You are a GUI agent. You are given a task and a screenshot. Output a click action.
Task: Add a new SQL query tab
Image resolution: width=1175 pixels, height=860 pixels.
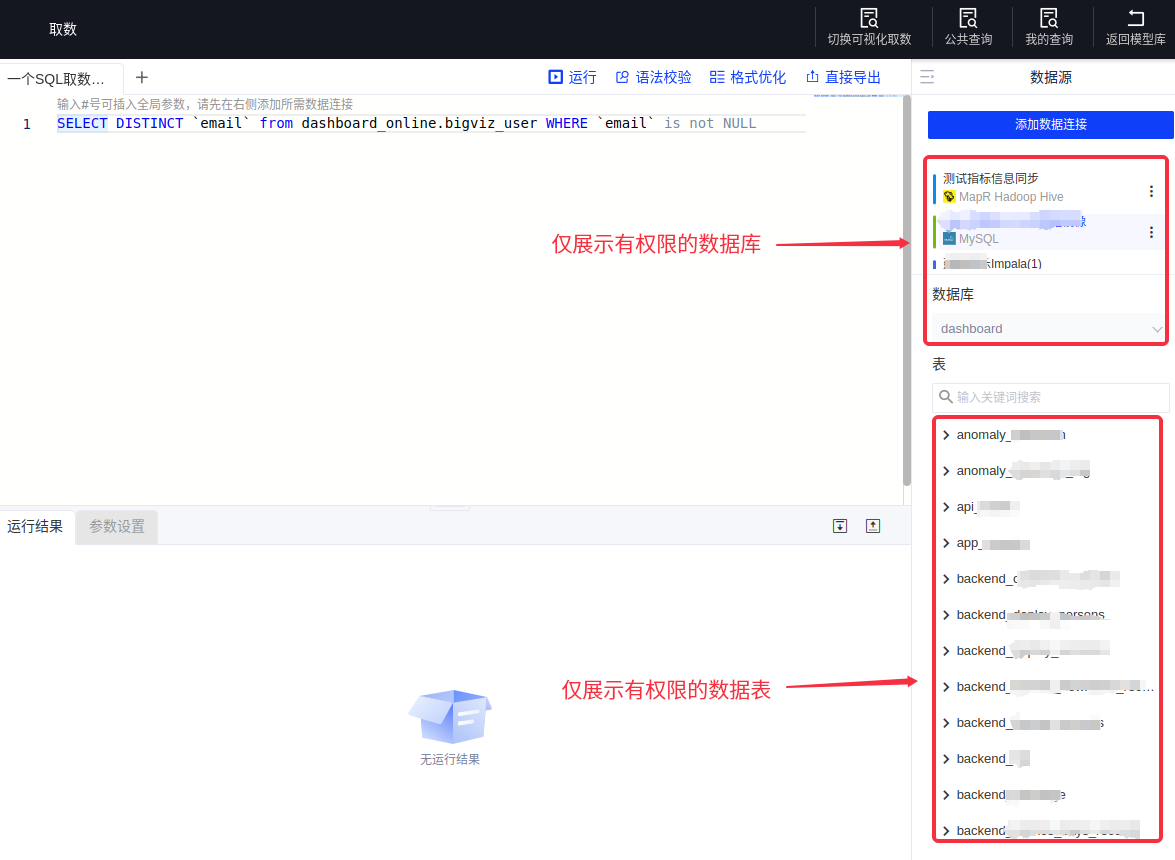(x=142, y=77)
